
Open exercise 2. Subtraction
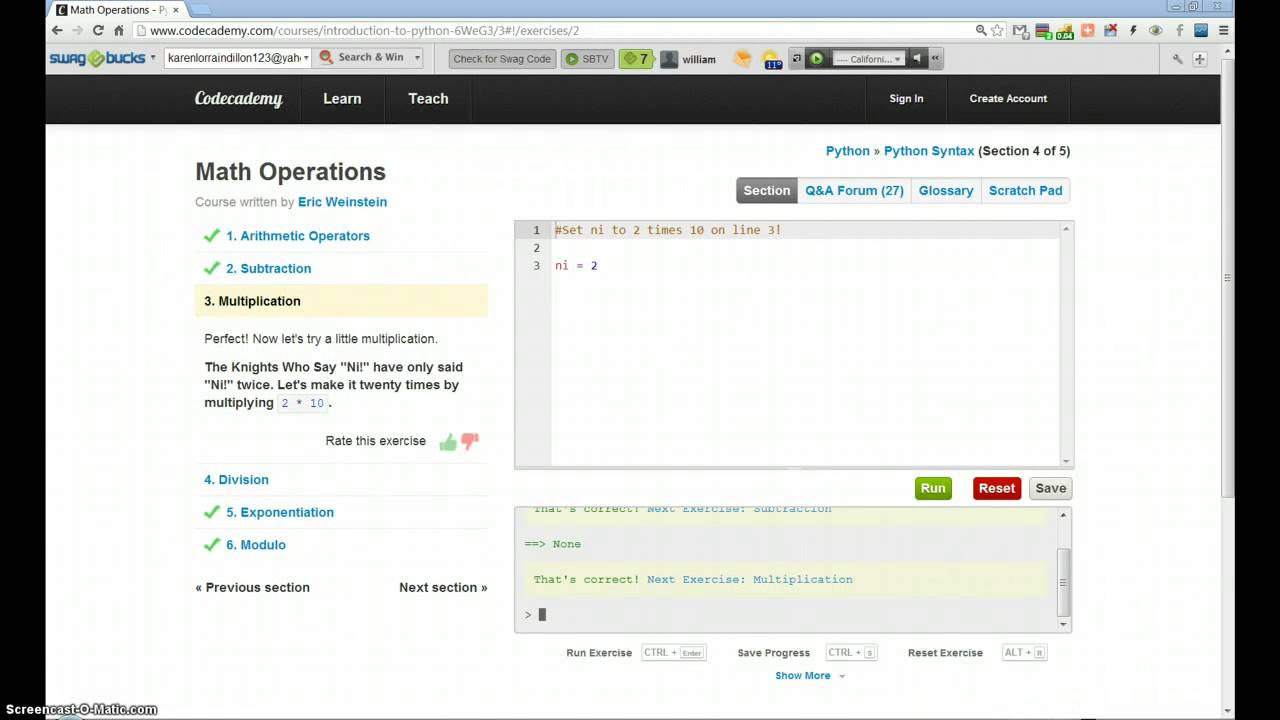(x=268, y=269)
